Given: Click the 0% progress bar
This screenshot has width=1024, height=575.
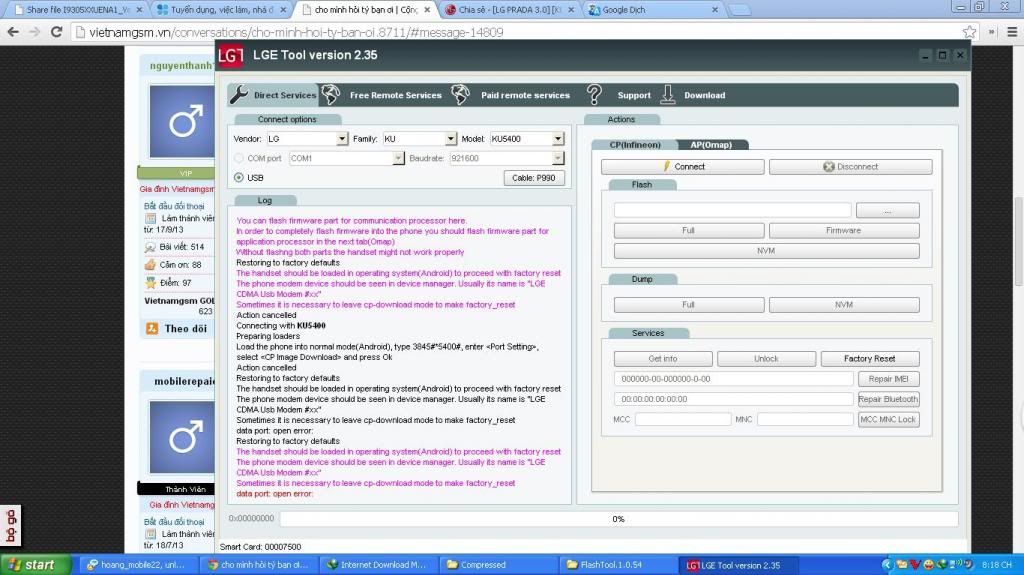Looking at the screenshot, I should 618,519.
